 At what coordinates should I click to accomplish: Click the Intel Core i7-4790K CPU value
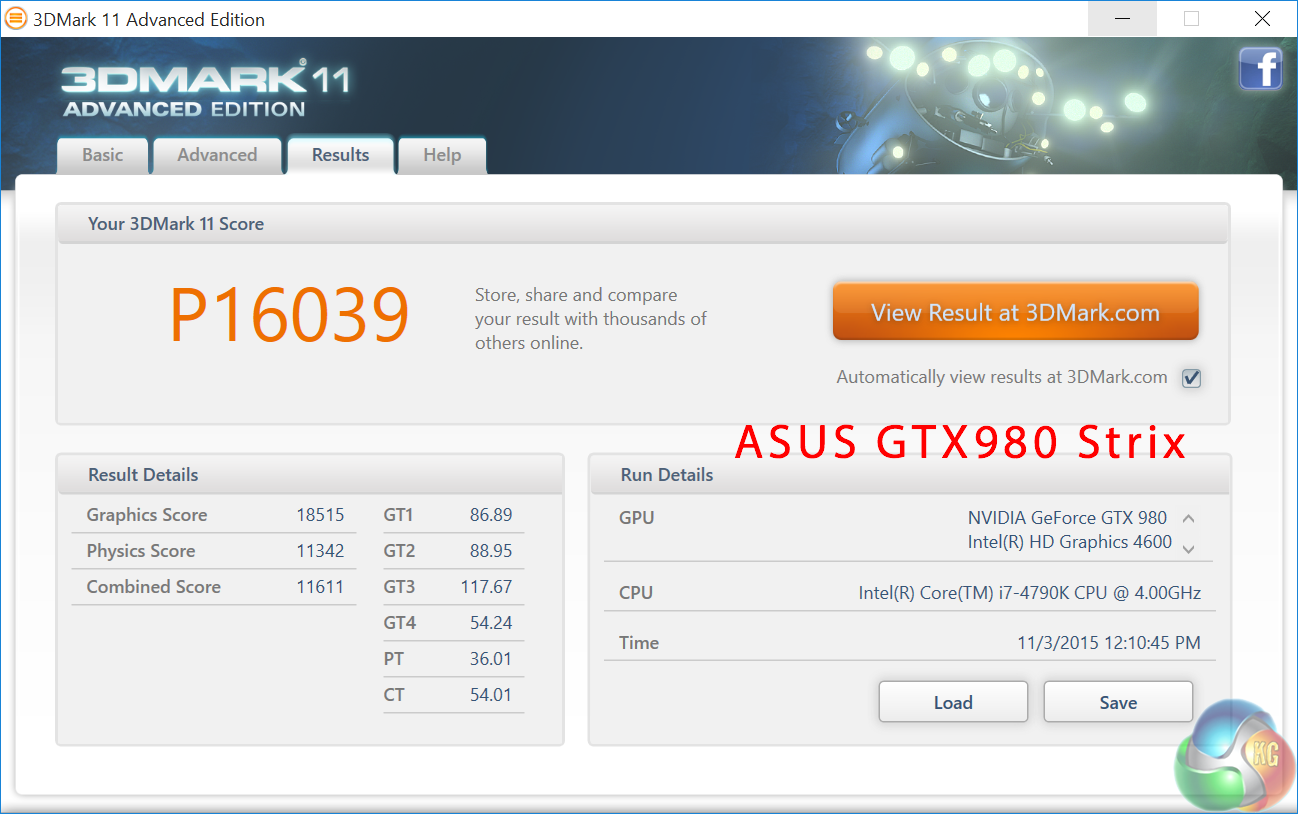(x=1030, y=593)
